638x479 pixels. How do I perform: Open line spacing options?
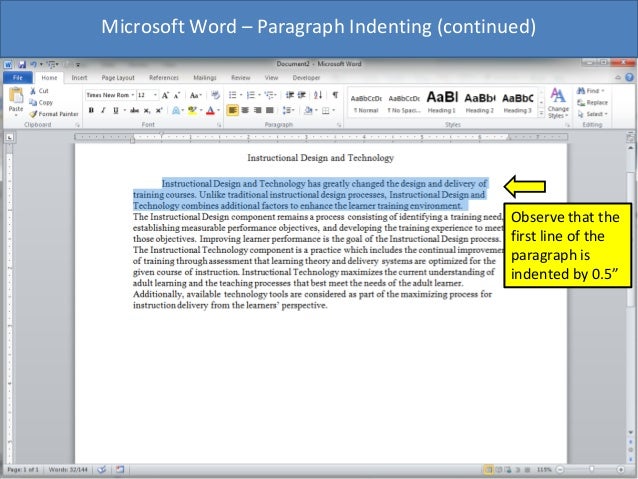click(x=288, y=110)
